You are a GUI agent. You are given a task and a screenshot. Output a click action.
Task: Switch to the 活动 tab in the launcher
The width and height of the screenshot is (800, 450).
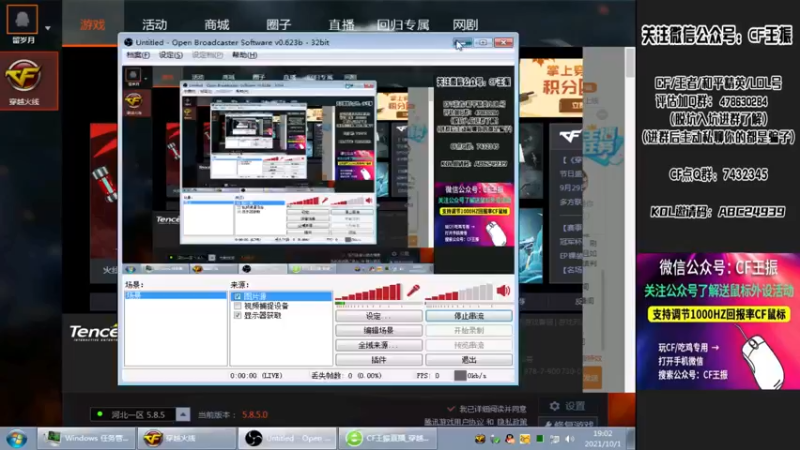click(x=155, y=24)
